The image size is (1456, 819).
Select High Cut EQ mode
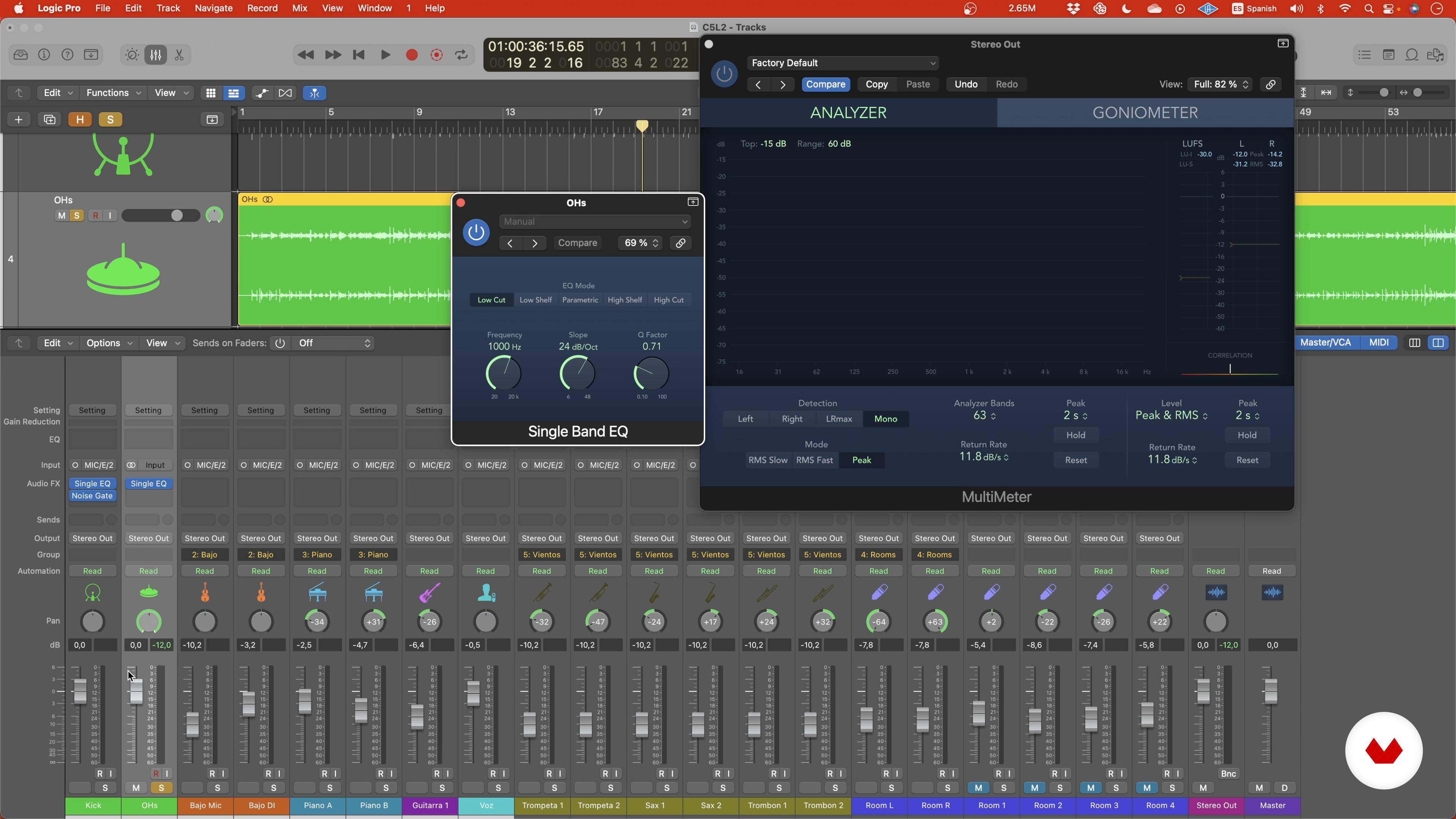668,300
